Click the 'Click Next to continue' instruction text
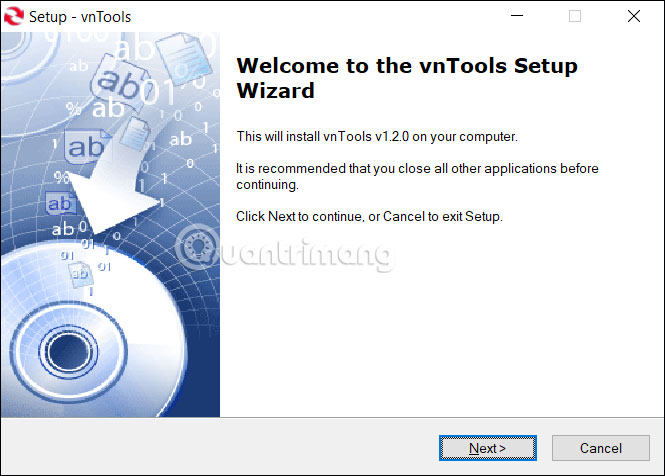This screenshot has width=665, height=476. [x=368, y=216]
